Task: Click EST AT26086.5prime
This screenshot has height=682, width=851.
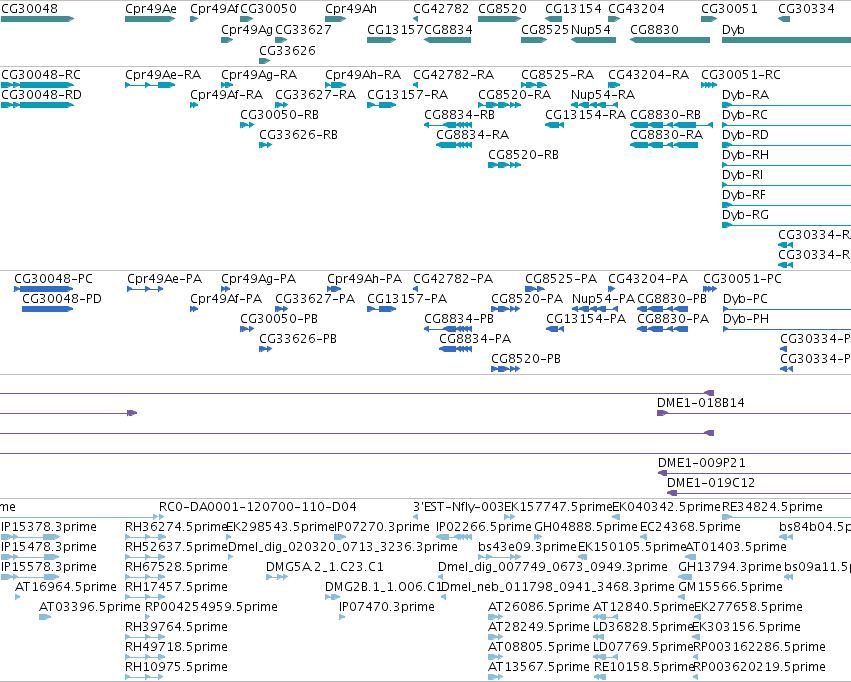Action: [538, 607]
